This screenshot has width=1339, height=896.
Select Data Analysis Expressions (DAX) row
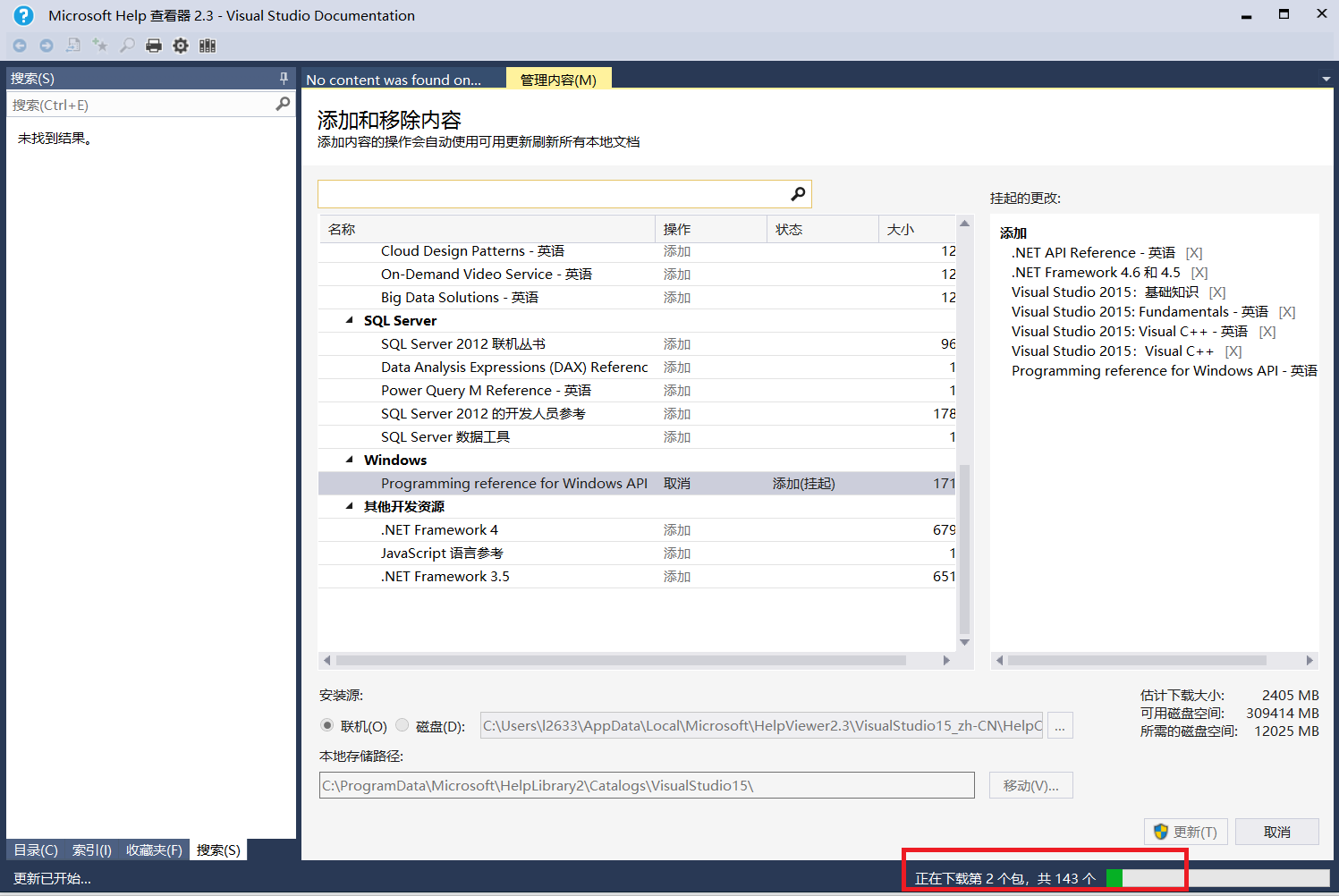(638, 367)
